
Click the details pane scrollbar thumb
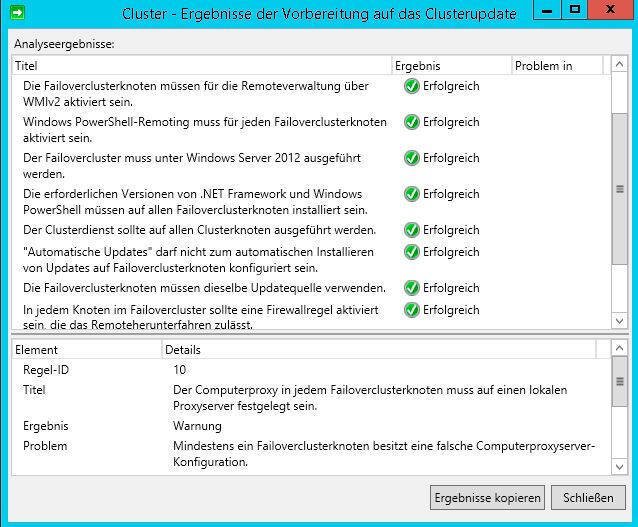tap(619, 381)
